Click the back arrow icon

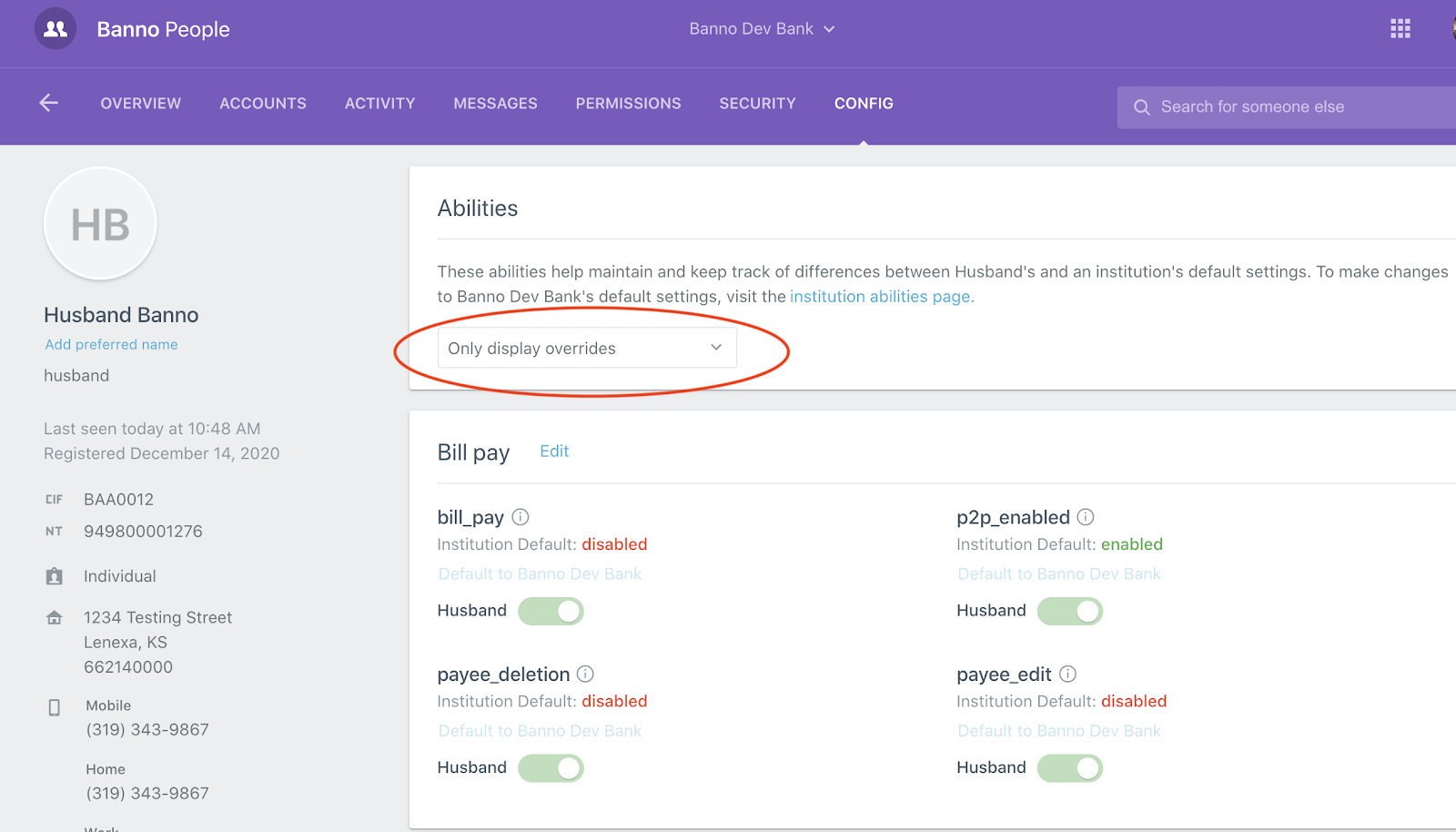pyautogui.click(x=49, y=104)
